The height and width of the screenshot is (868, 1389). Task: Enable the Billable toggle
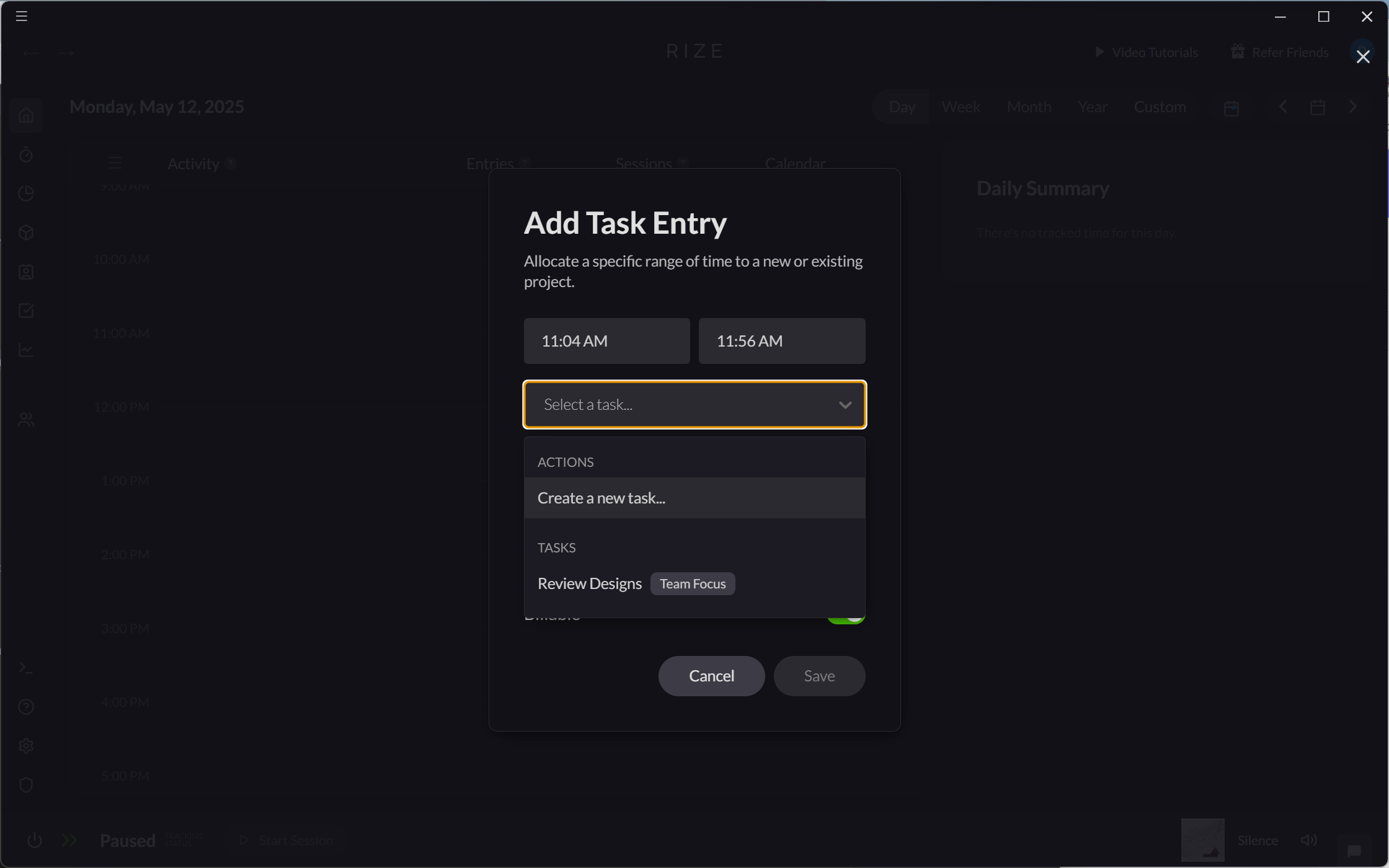[x=846, y=616]
